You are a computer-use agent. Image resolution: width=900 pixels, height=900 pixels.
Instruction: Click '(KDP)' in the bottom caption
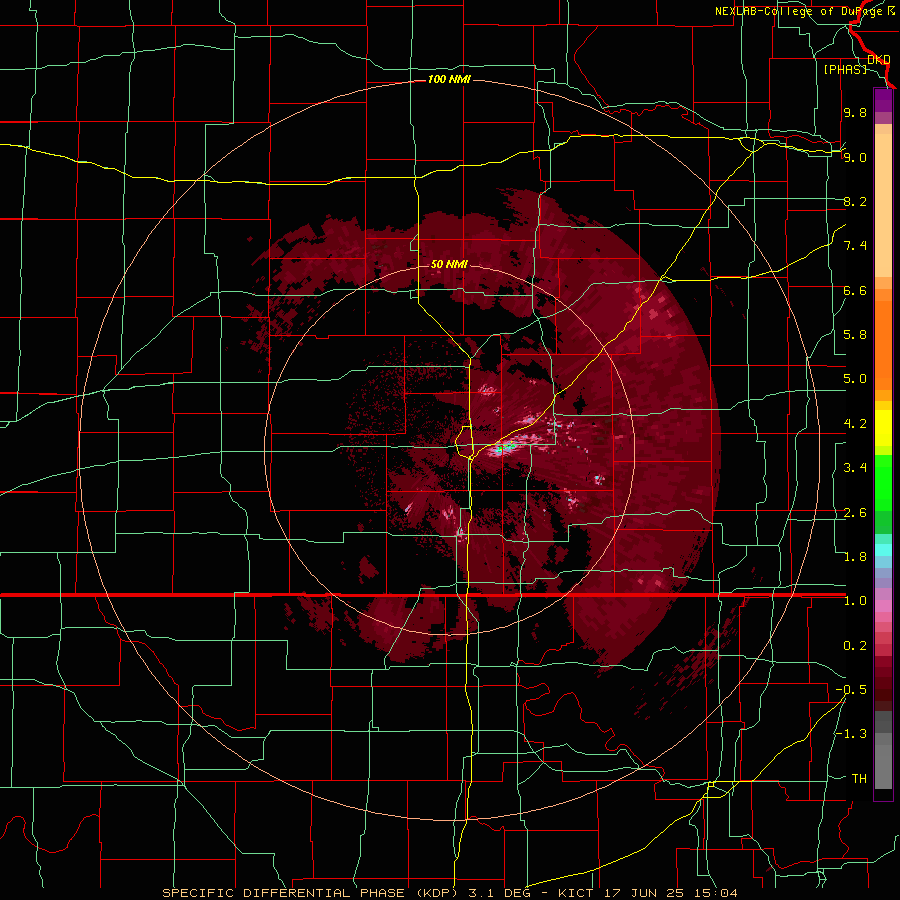437,893
